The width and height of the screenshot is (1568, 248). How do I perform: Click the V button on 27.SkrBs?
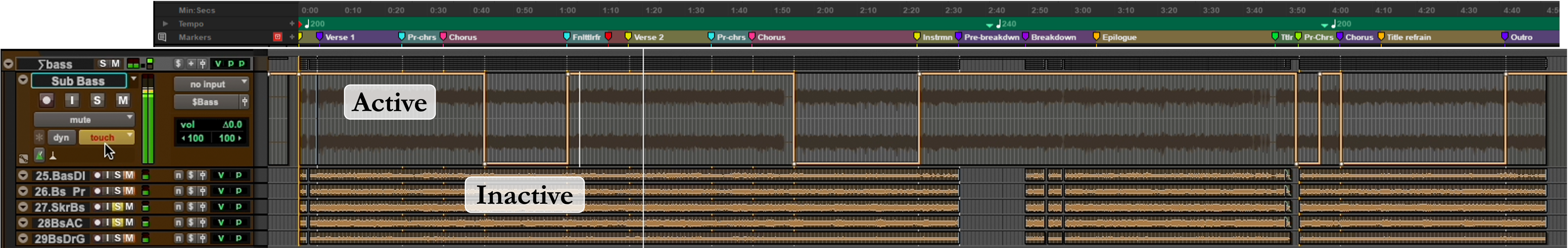(x=221, y=206)
